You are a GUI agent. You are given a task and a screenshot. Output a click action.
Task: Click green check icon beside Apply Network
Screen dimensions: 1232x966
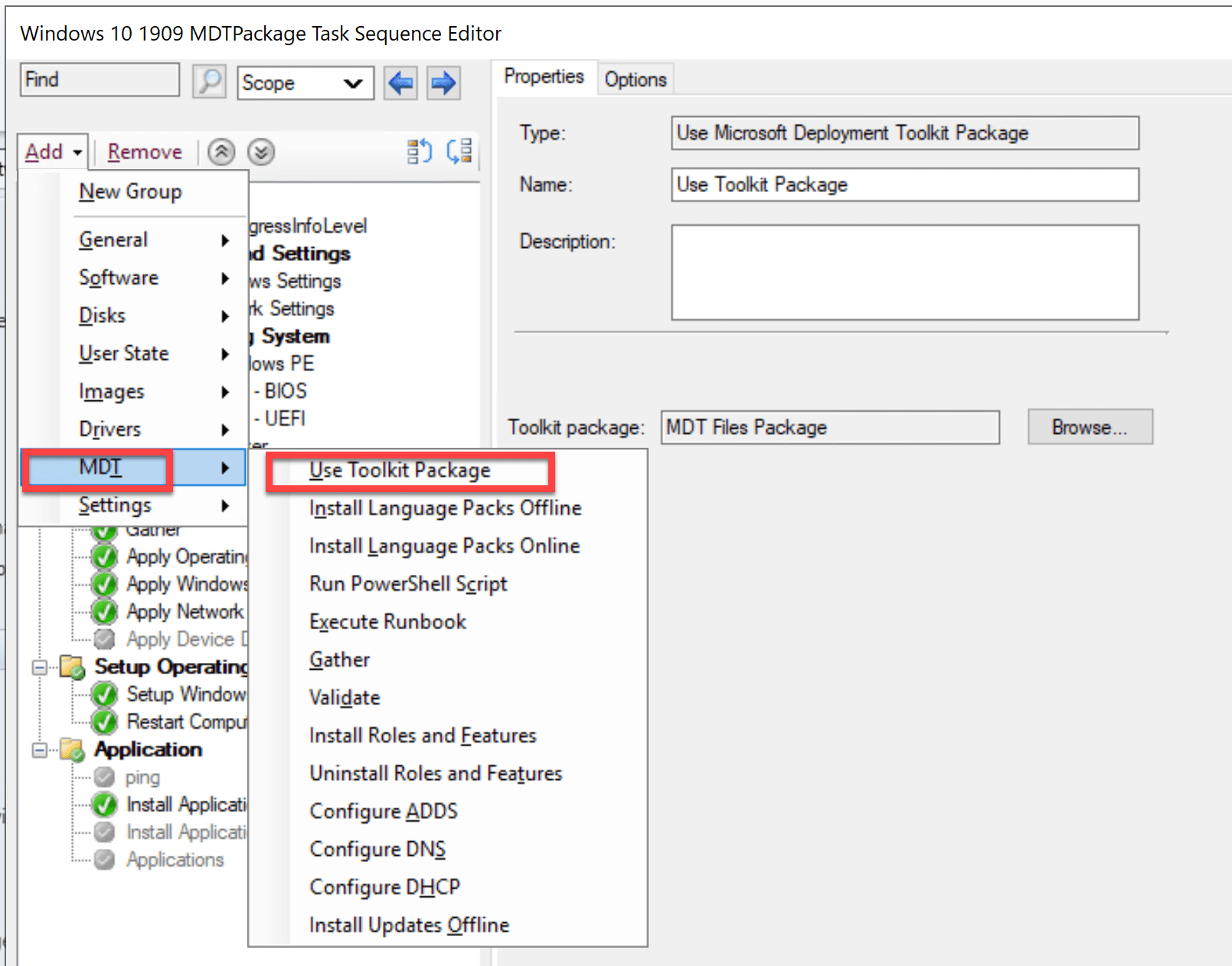[x=104, y=612]
